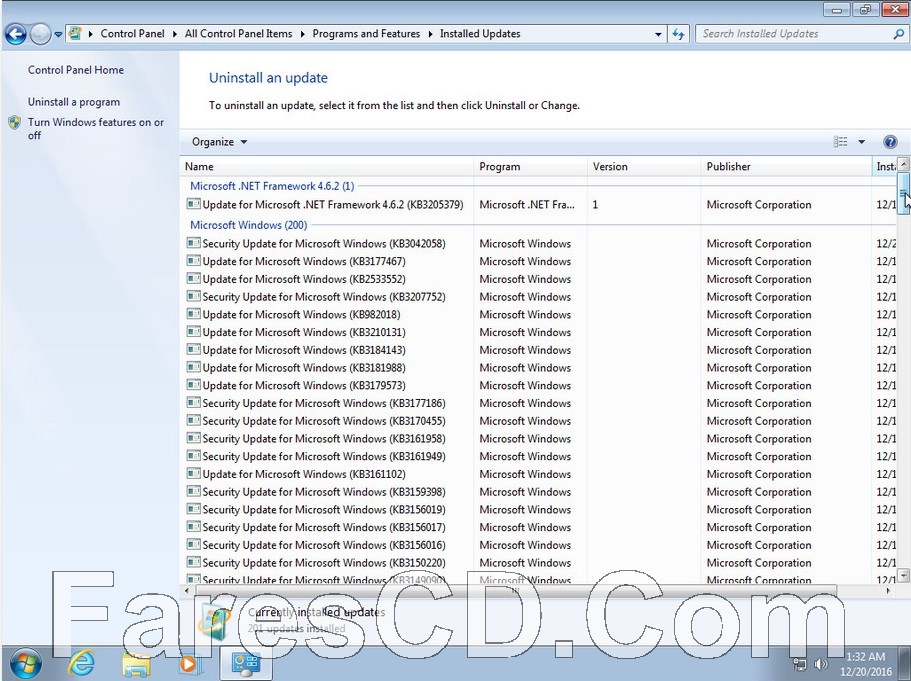
Task: Open the address bar history dropdown
Action: click(x=658, y=34)
